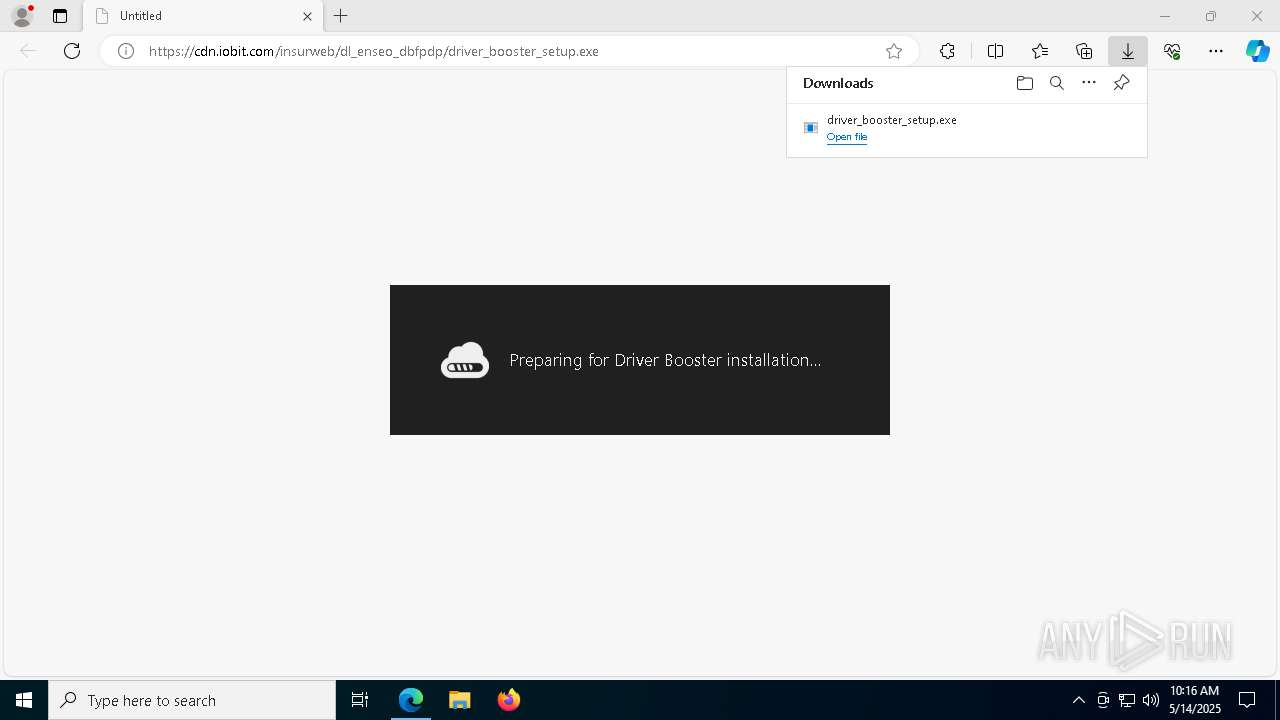Click the cloud loading icon

pyautogui.click(x=465, y=360)
